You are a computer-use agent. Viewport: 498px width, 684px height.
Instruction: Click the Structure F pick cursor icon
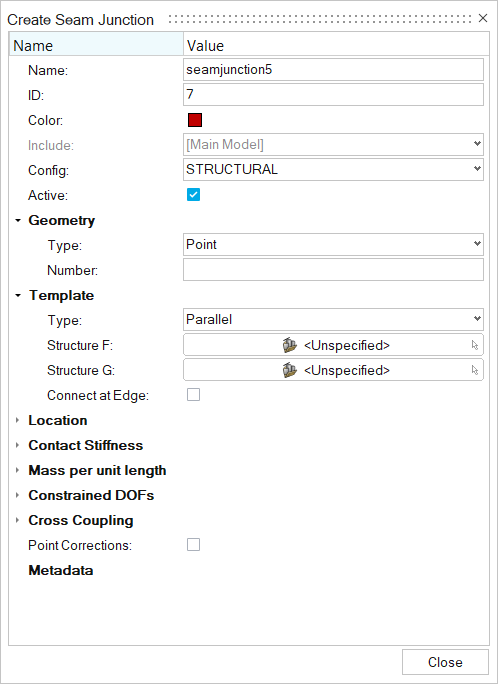[x=475, y=345]
